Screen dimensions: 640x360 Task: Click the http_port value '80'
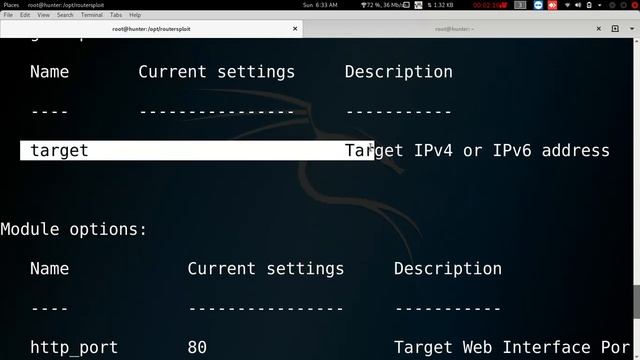(x=197, y=348)
